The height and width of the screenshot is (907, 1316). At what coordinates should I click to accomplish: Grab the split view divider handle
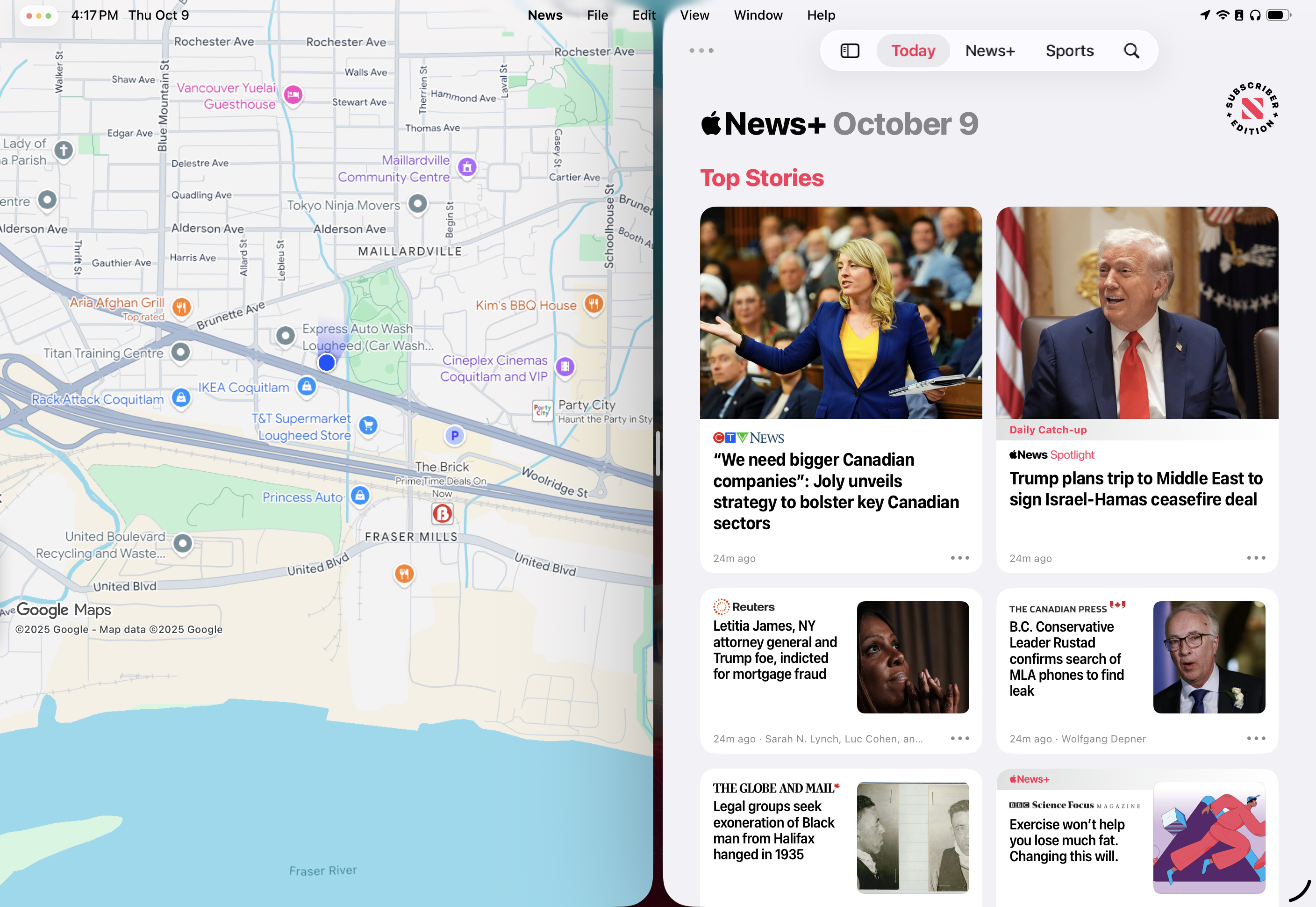click(658, 453)
